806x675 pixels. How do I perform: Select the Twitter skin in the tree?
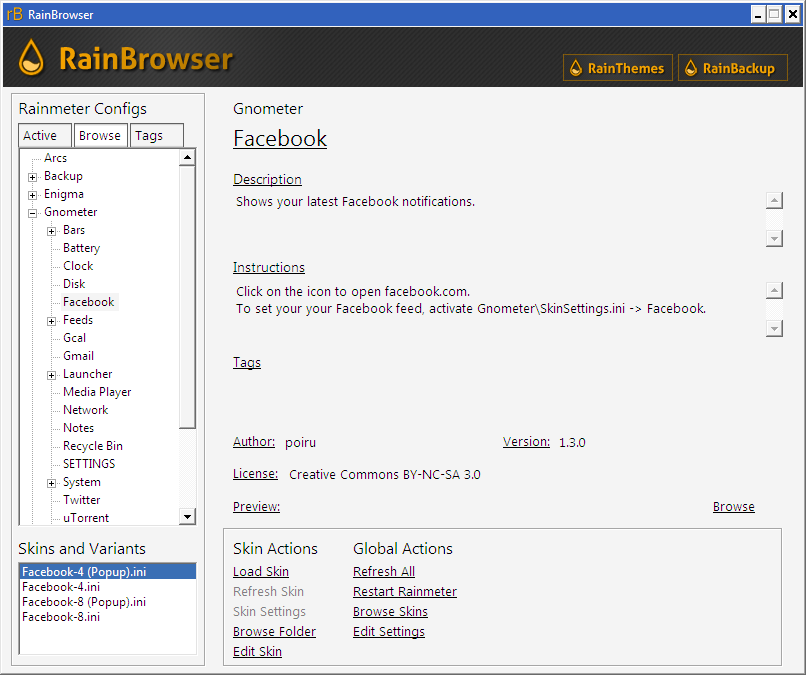[82, 500]
